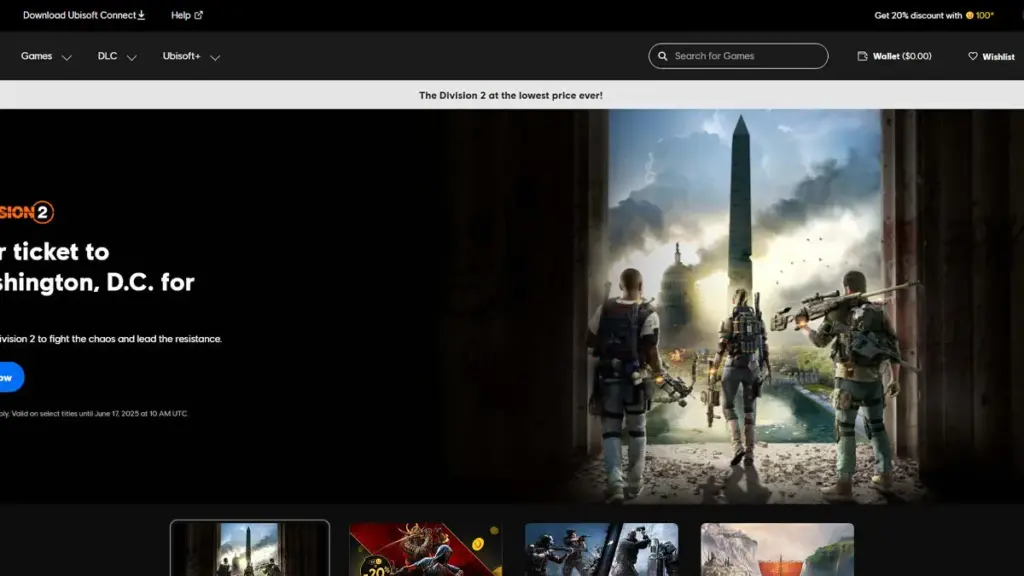1024x576 pixels.
Task: Click the gold coin icon beside 100
Action: (970, 16)
